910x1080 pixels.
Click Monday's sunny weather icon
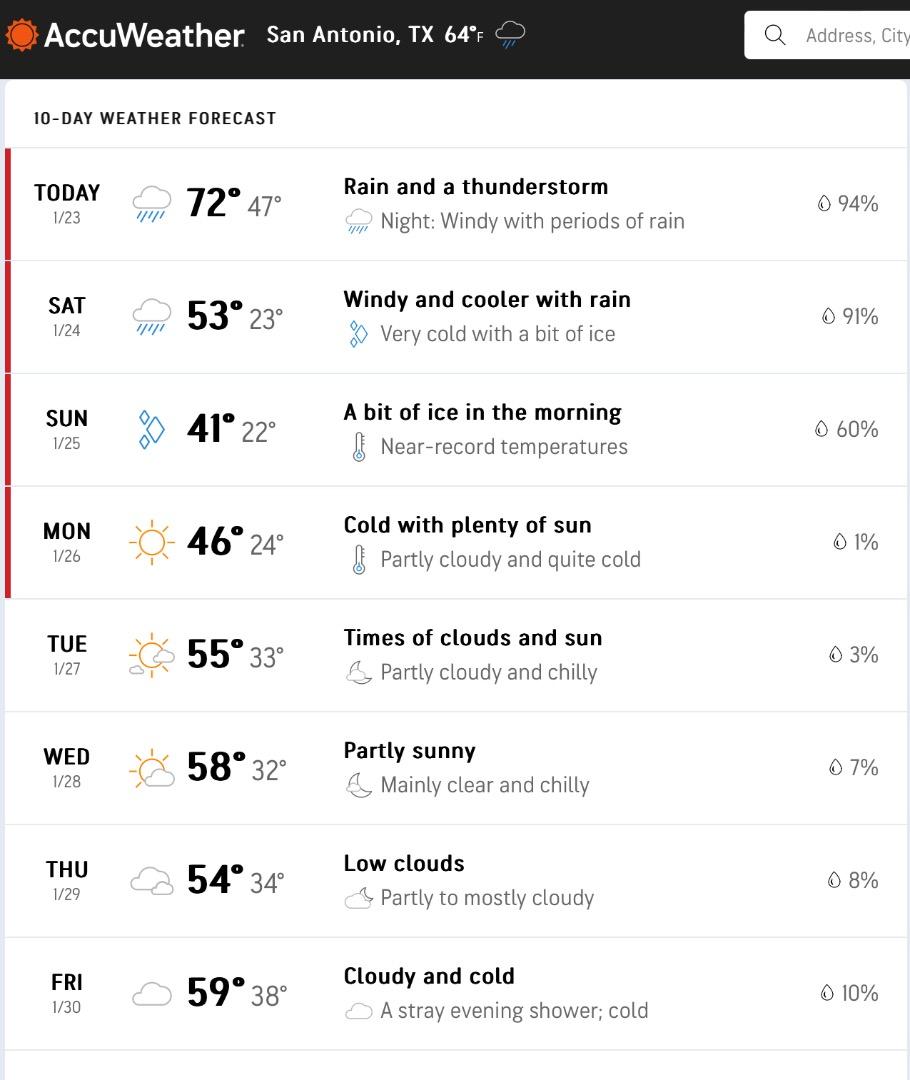pyautogui.click(x=151, y=543)
